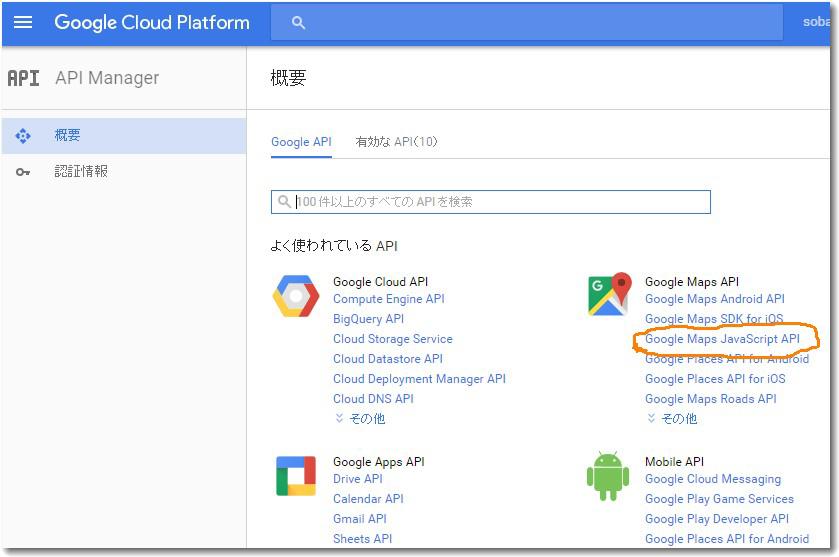
Task: Click the Google Cloud Platform title
Action: coord(152,22)
